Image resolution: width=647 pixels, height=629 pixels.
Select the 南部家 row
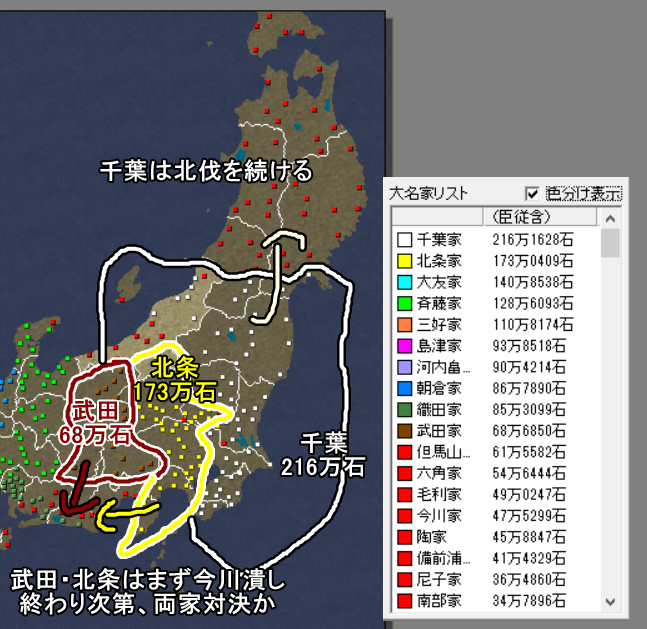(x=438, y=601)
